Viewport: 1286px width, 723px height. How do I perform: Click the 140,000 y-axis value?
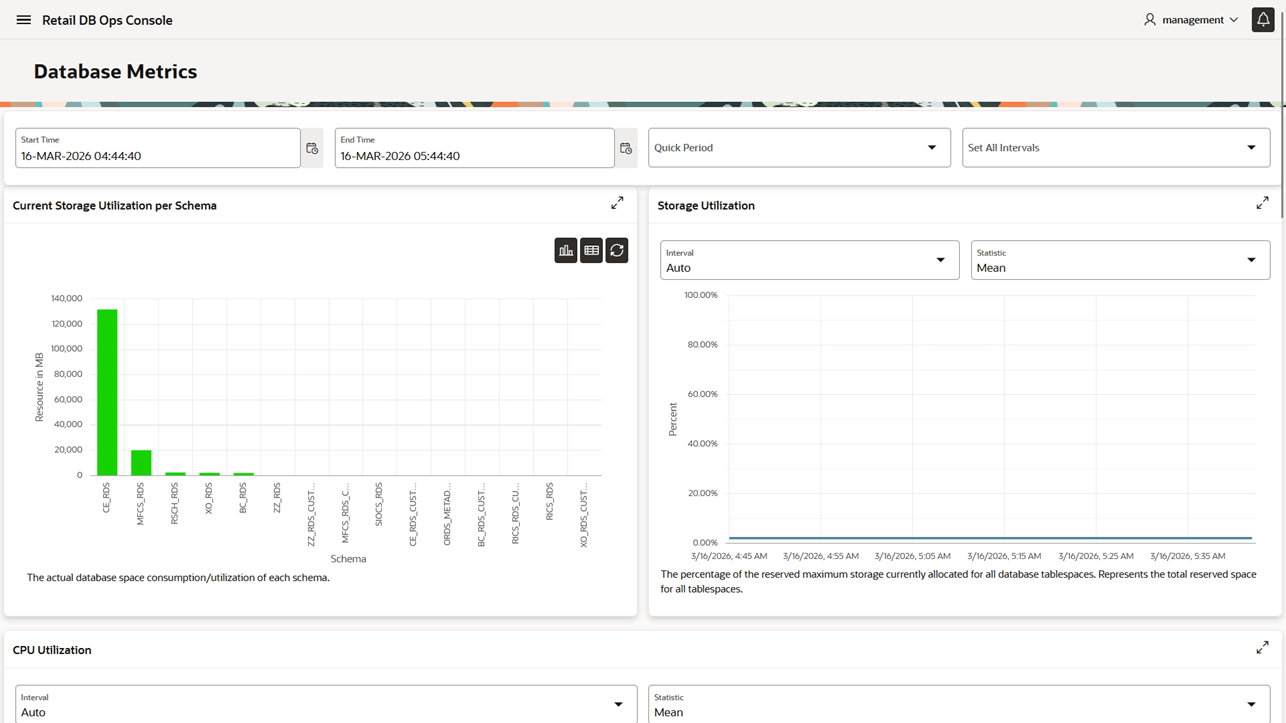66,298
